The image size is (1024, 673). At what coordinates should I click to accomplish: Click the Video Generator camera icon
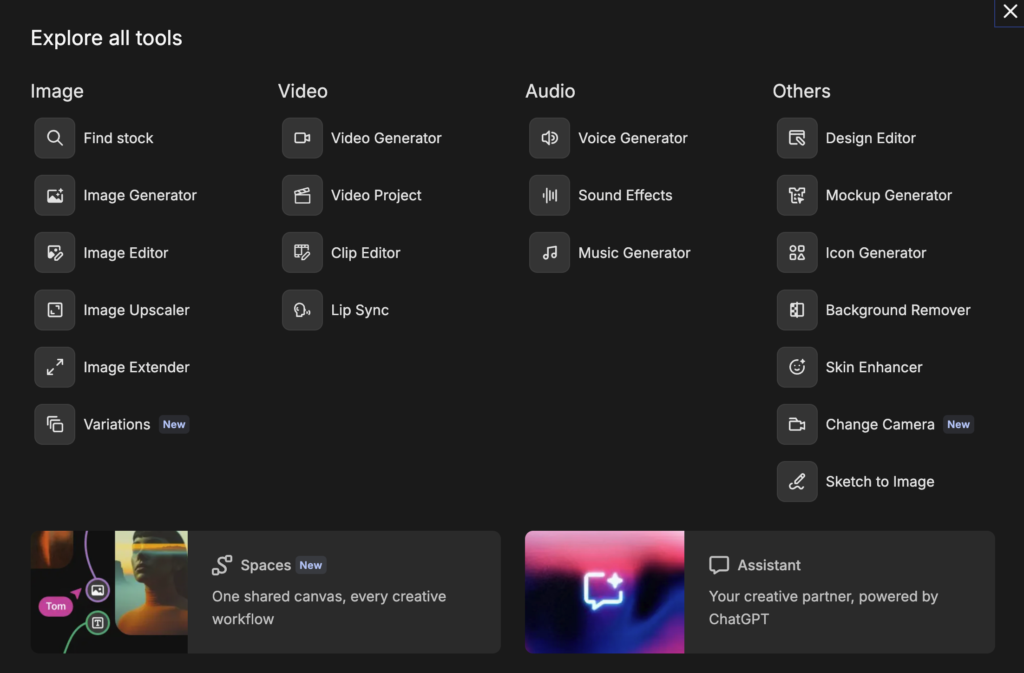(302, 138)
